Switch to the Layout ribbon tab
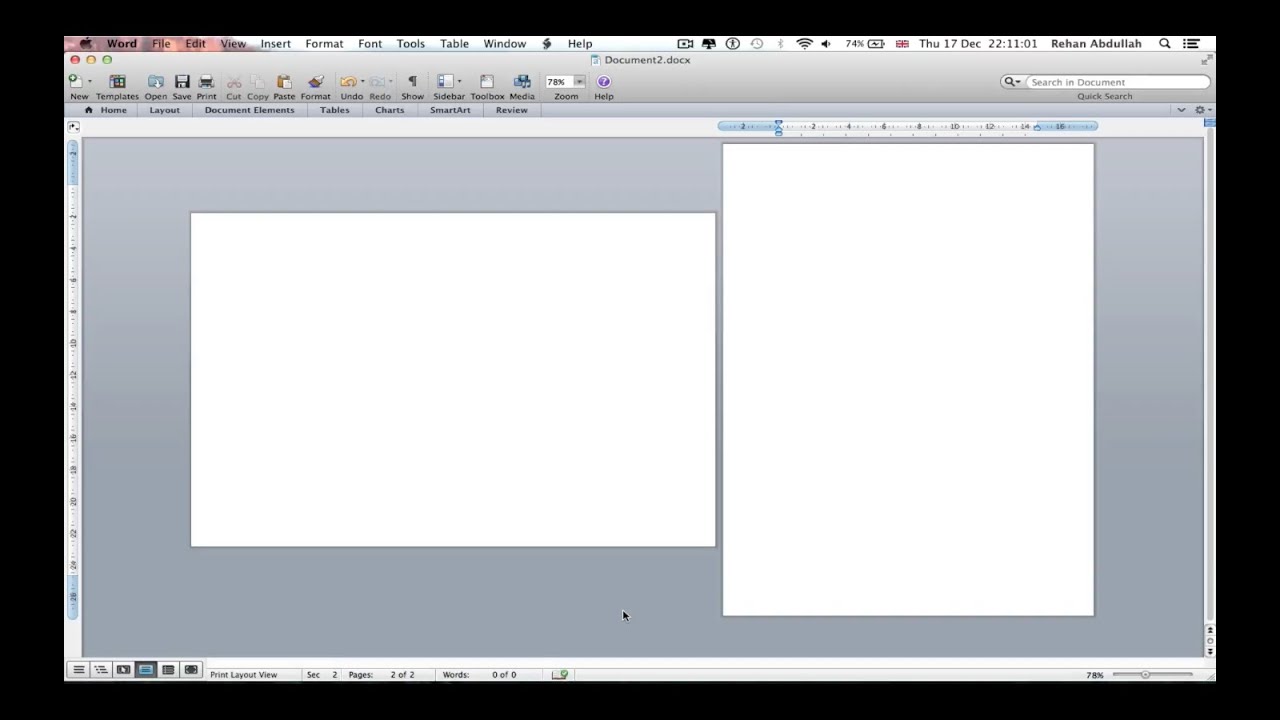Image resolution: width=1280 pixels, height=720 pixels. [x=164, y=110]
